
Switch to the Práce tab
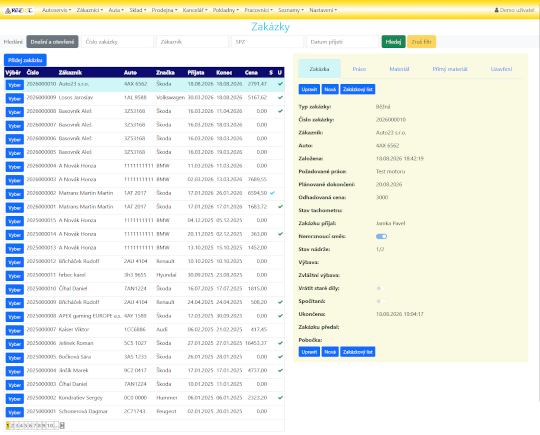pos(359,69)
